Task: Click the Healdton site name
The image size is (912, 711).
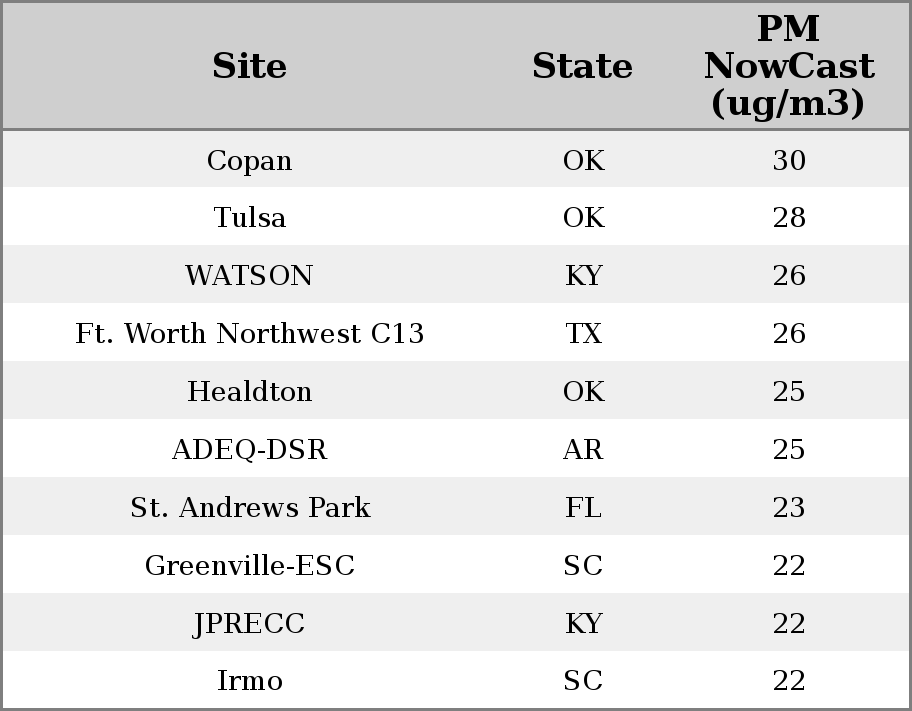Action: click(250, 391)
